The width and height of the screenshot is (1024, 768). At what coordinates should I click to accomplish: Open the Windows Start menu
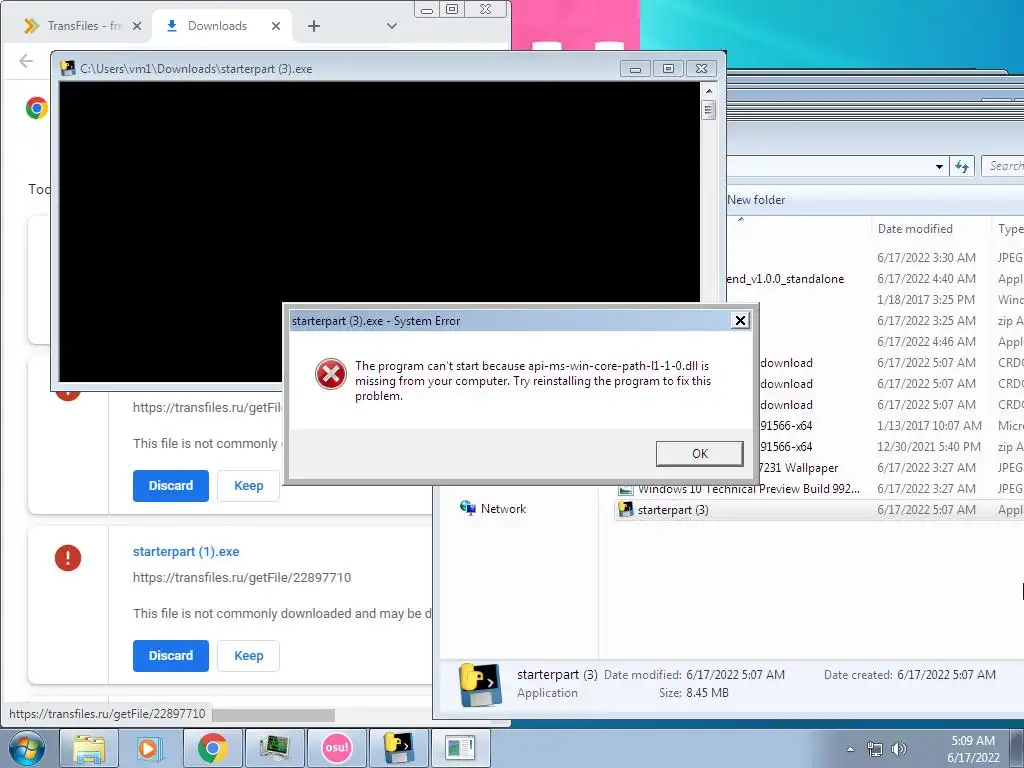[27, 748]
